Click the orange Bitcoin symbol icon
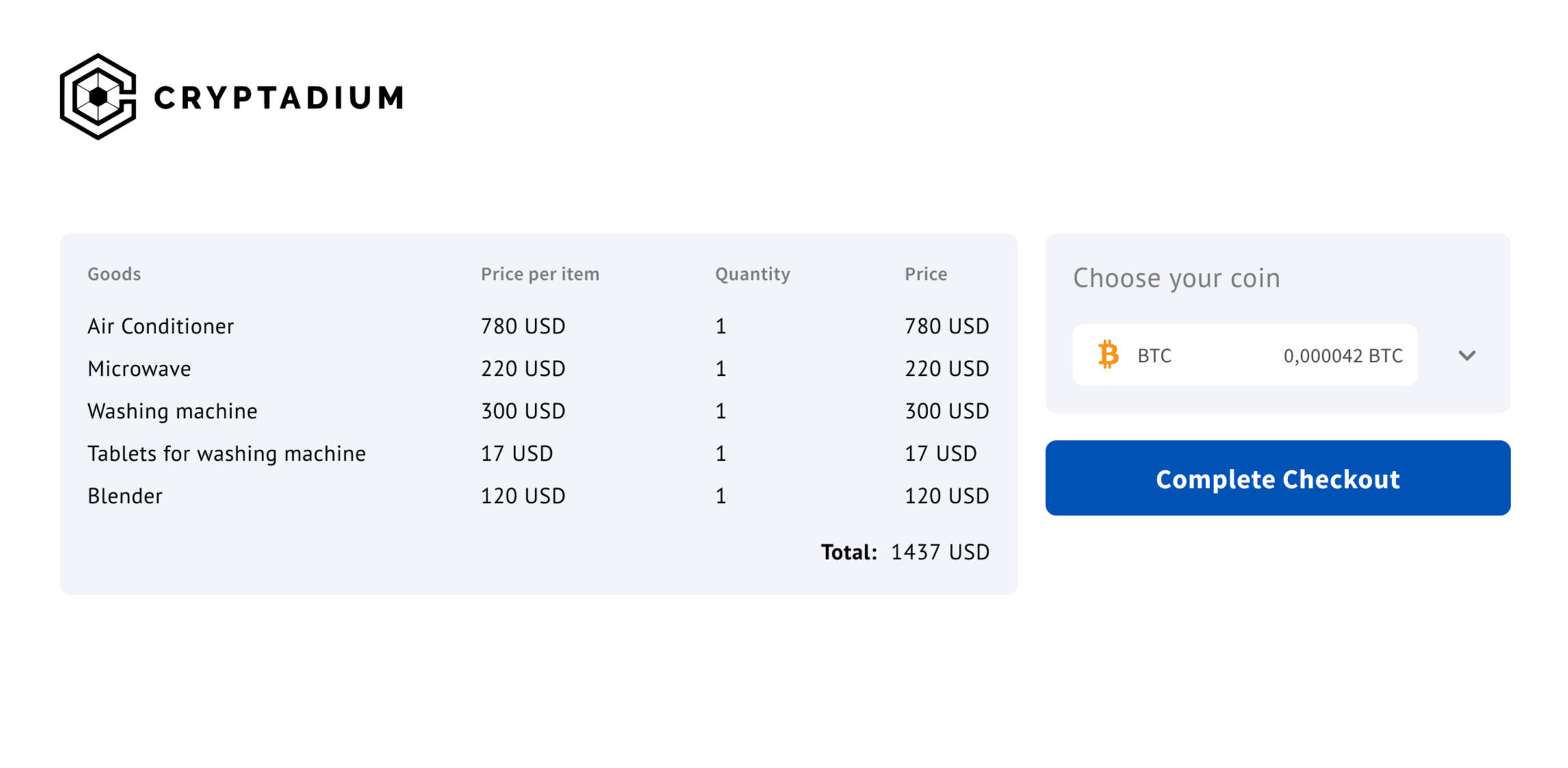 coord(1108,355)
